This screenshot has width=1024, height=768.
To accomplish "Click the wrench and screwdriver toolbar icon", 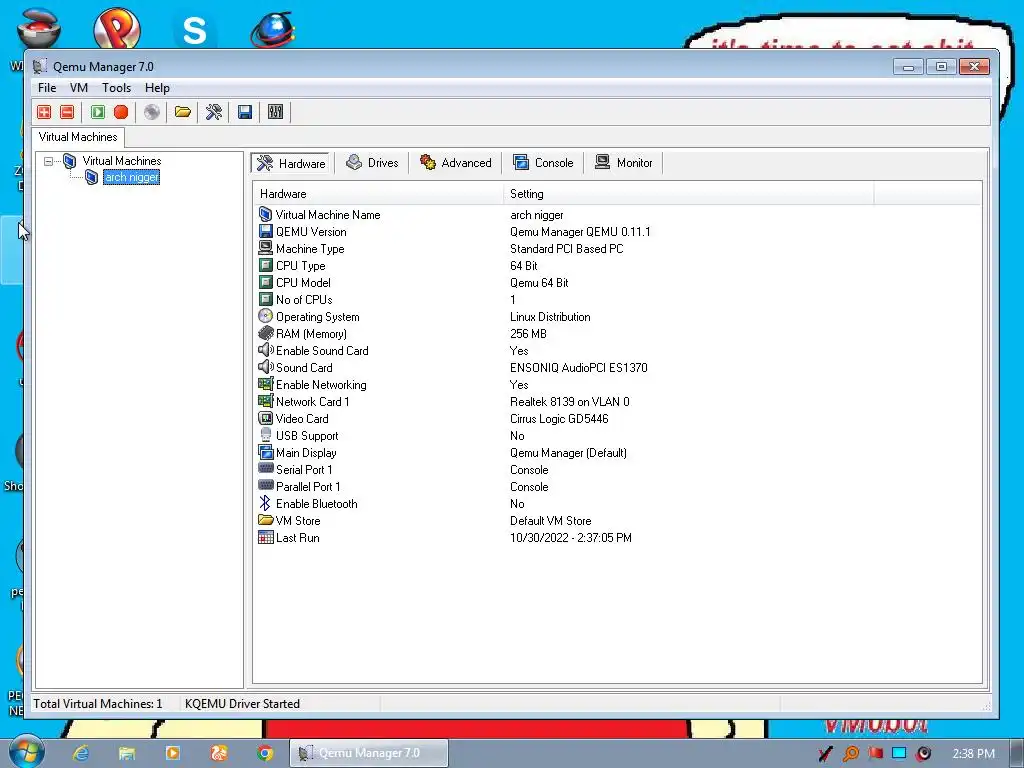I will pos(214,112).
